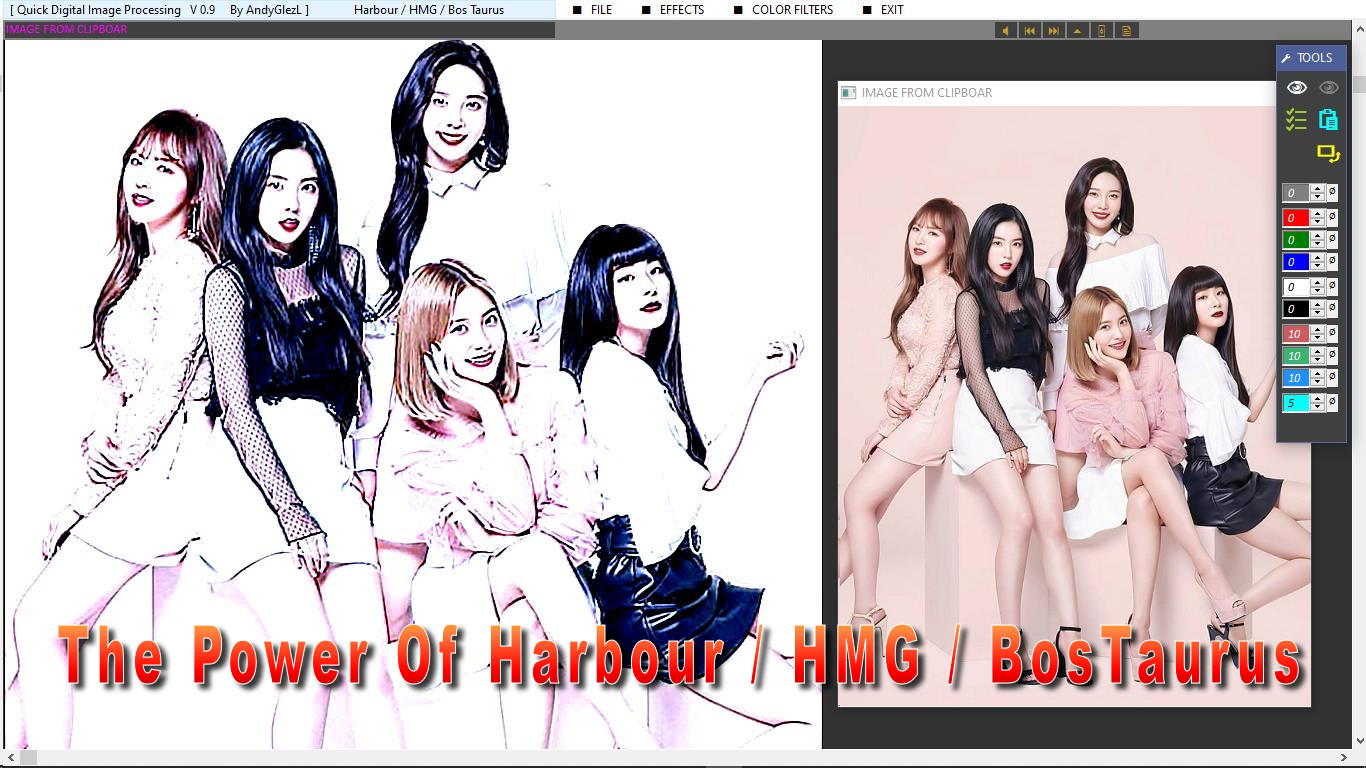Increase the cyan field value of 5
The image size is (1366, 768).
pyautogui.click(x=1318, y=399)
